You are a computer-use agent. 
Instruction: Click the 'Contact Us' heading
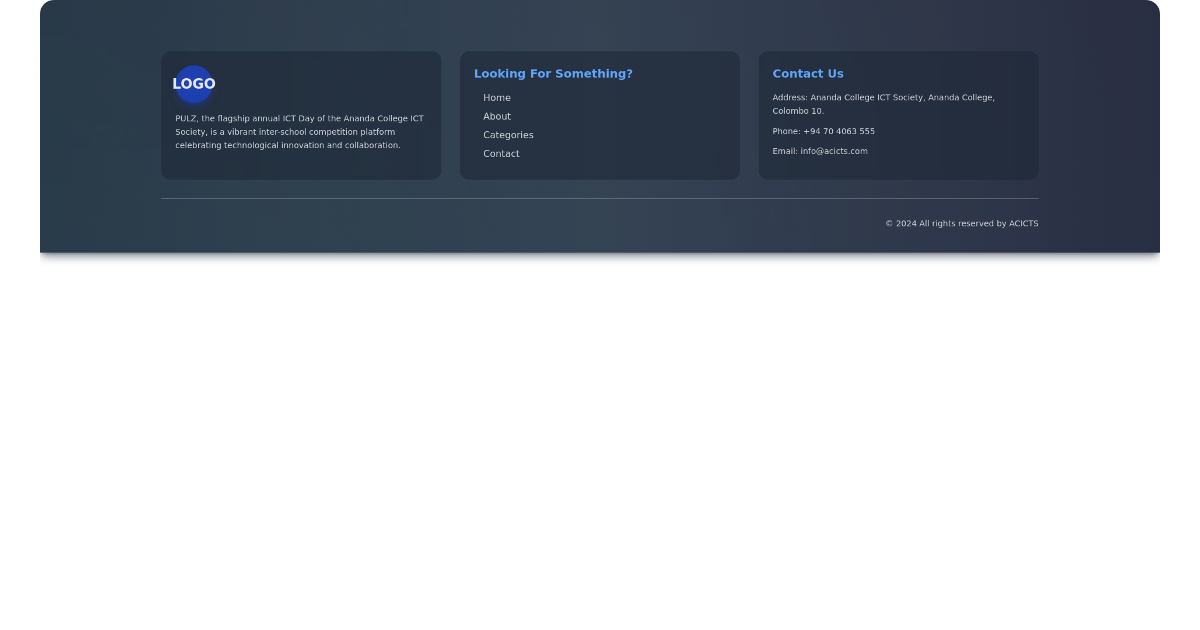point(808,73)
